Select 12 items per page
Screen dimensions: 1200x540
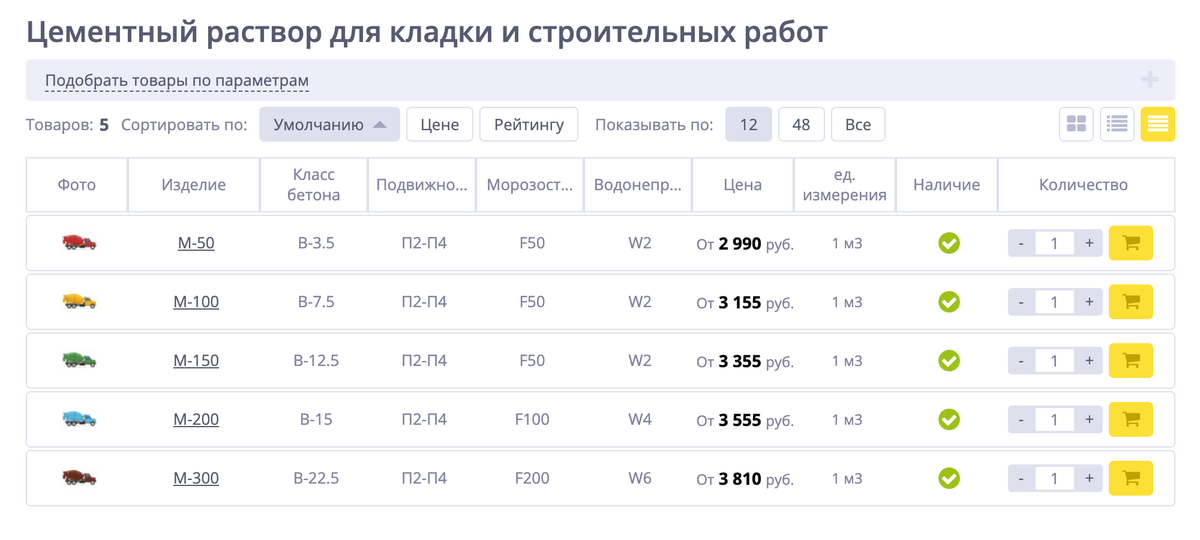click(748, 125)
